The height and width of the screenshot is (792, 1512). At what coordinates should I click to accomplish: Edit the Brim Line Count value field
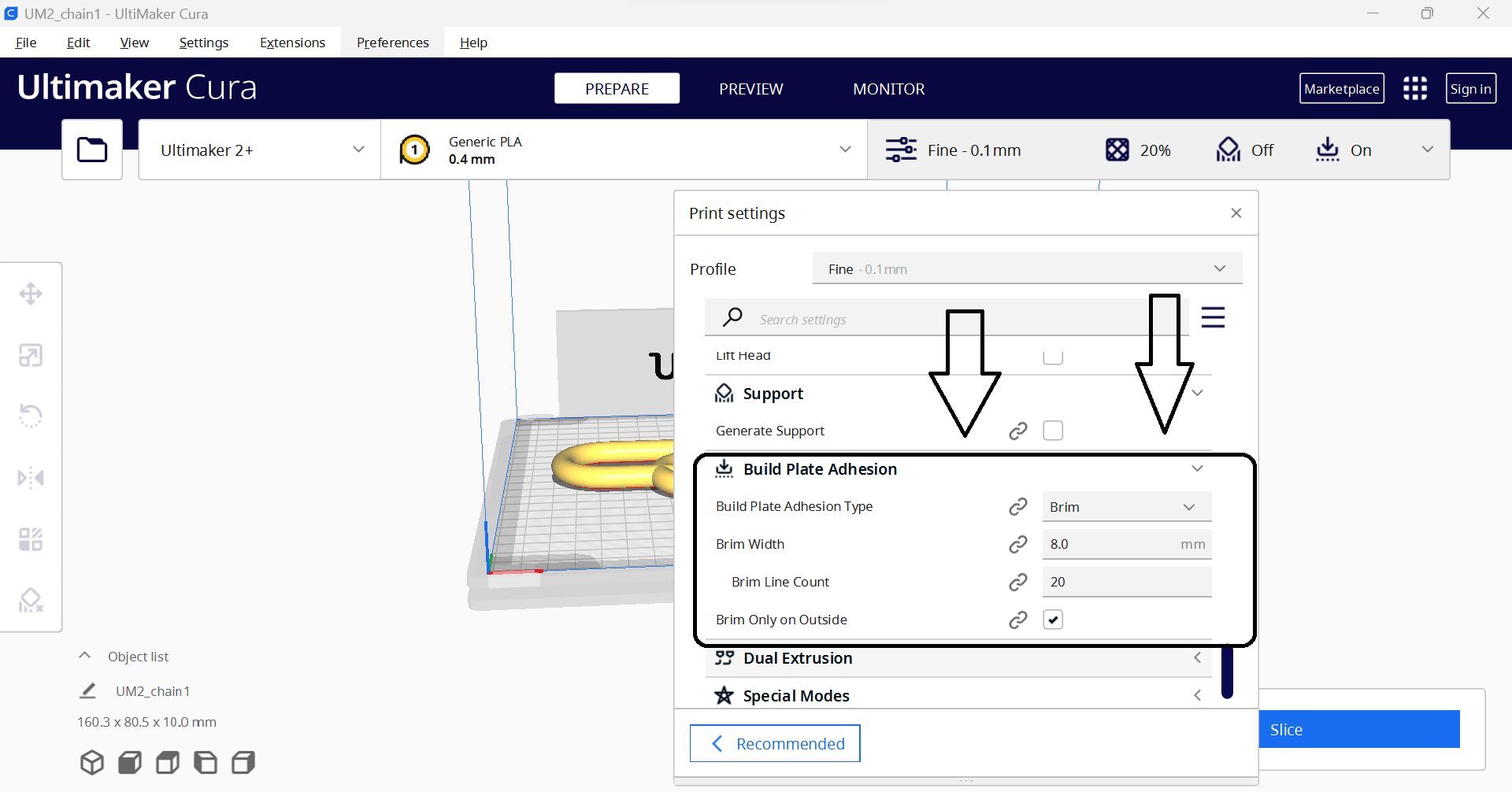(x=1126, y=582)
